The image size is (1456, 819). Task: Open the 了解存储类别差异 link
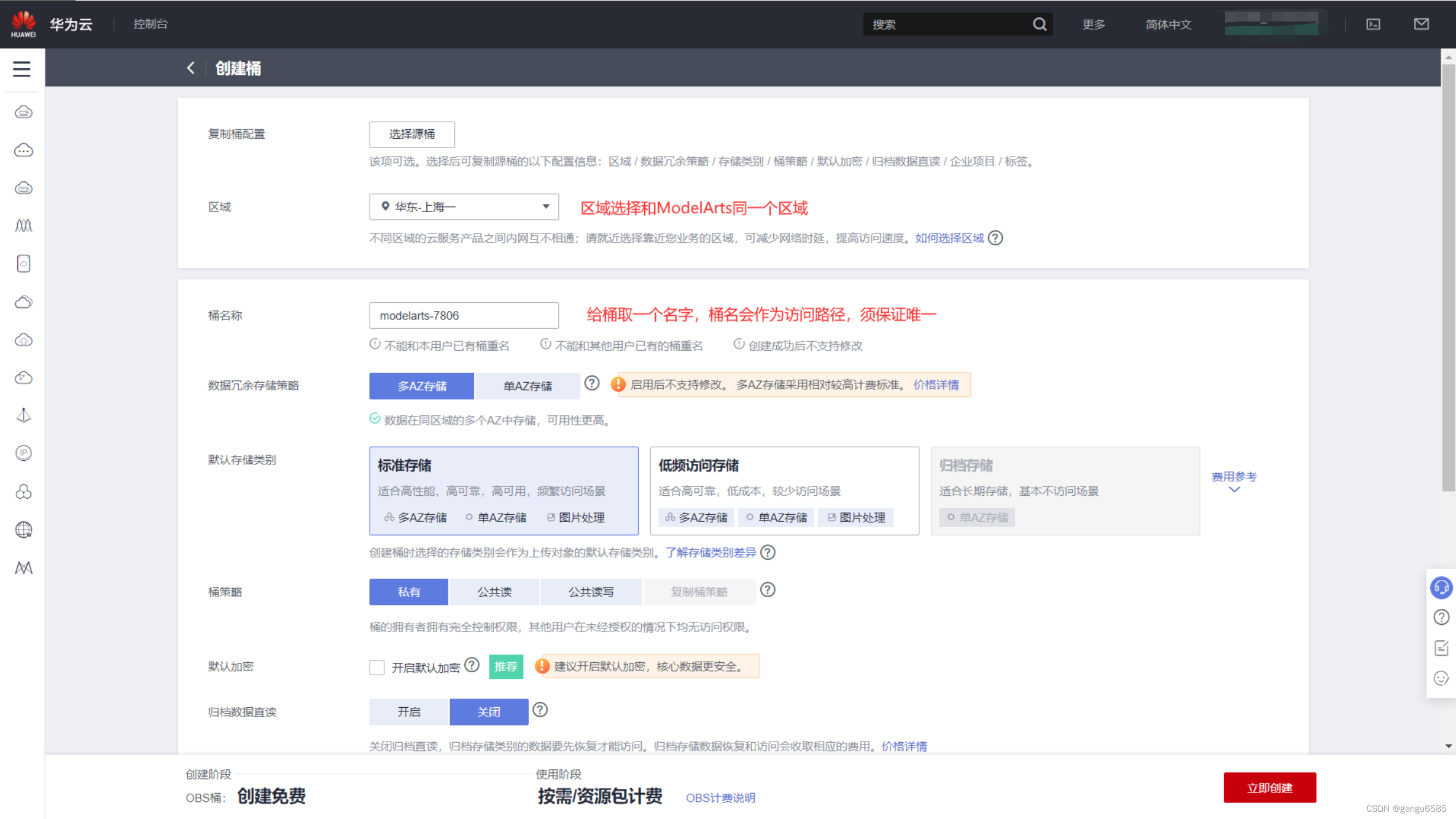[711, 553]
